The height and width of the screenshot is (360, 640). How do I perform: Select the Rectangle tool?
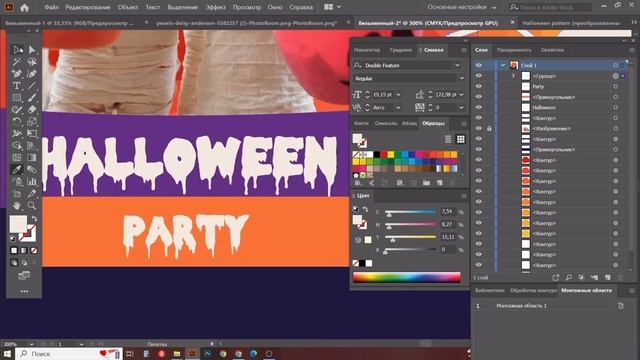17,98
